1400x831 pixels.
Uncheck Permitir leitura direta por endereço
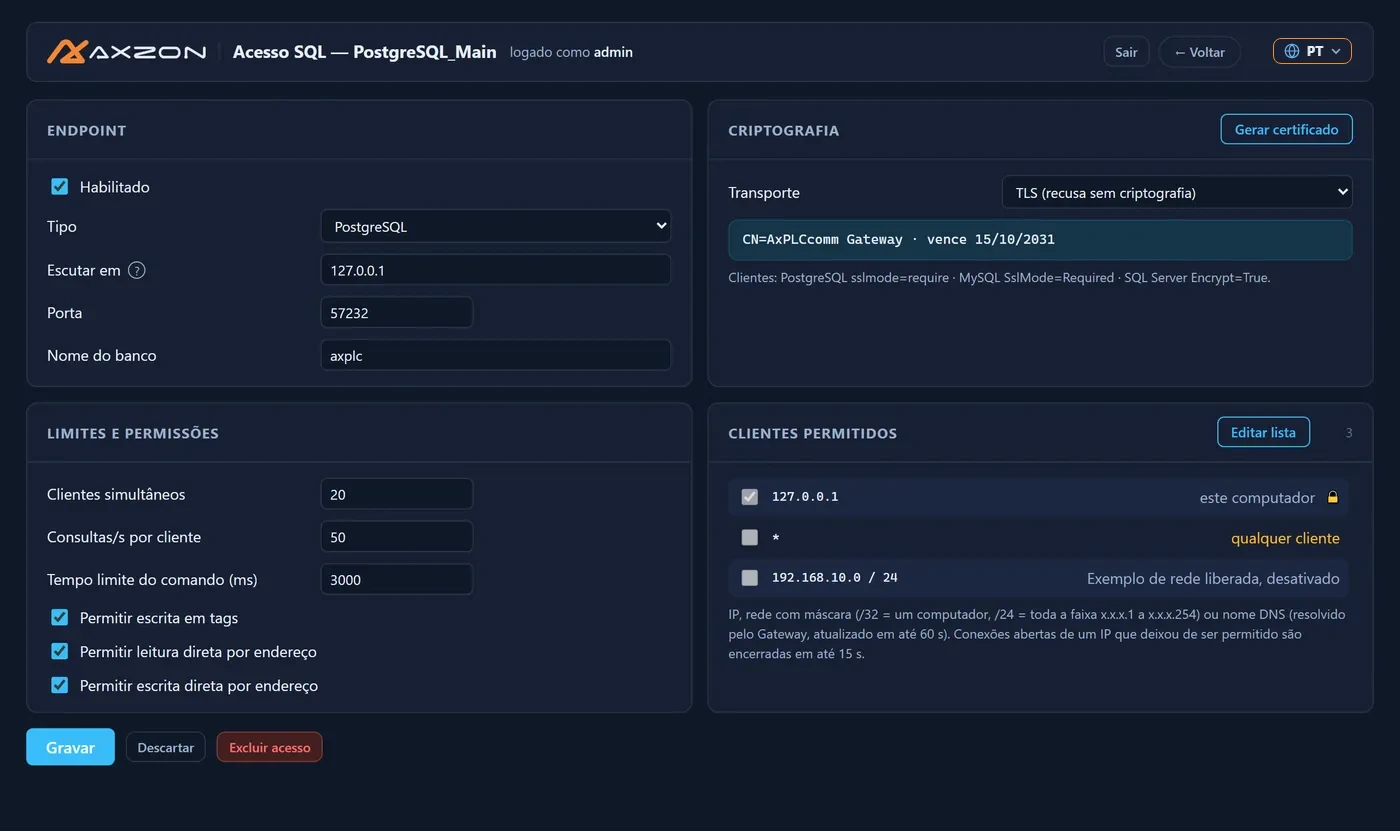pyautogui.click(x=60, y=652)
